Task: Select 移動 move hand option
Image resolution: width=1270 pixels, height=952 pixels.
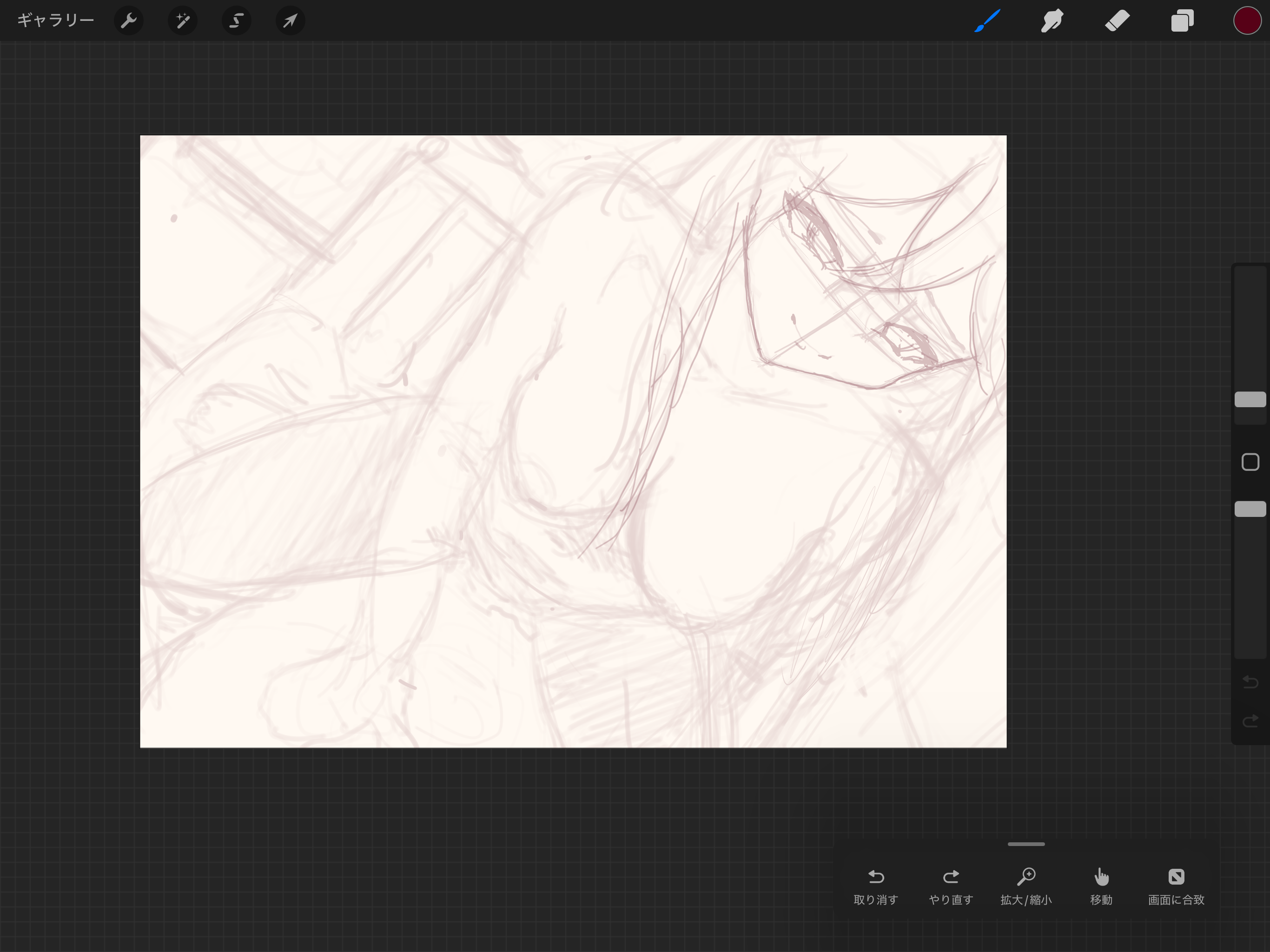Action: [x=1101, y=886]
